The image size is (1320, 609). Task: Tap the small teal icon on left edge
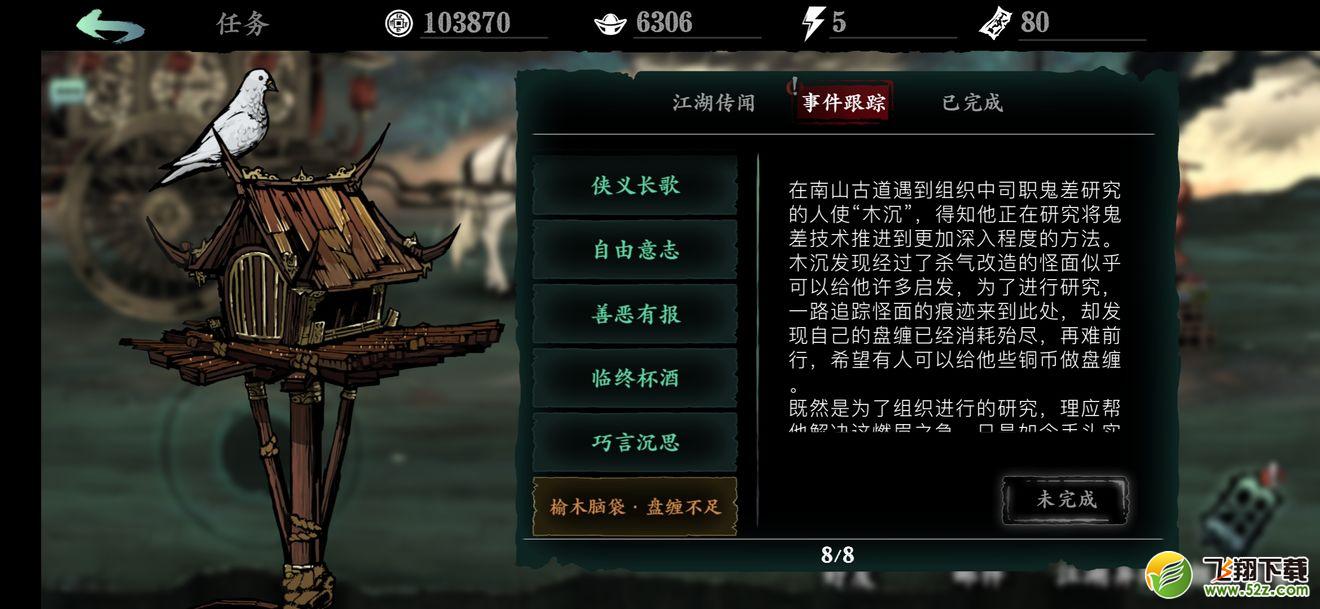coord(68,93)
